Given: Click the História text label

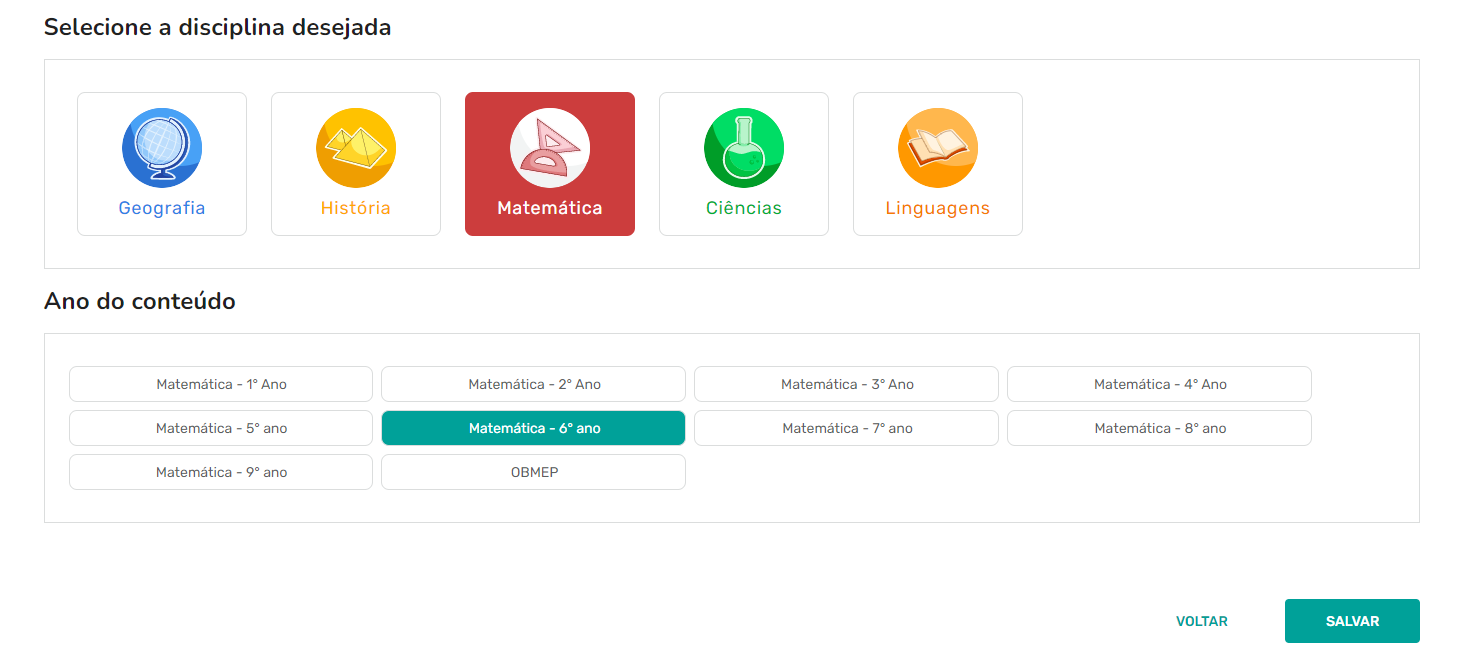Looking at the screenshot, I should pyautogui.click(x=356, y=209).
